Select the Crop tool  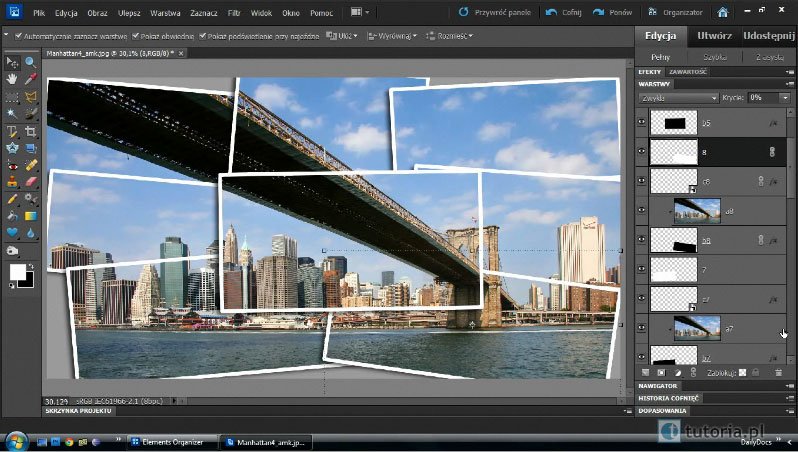[x=31, y=131]
